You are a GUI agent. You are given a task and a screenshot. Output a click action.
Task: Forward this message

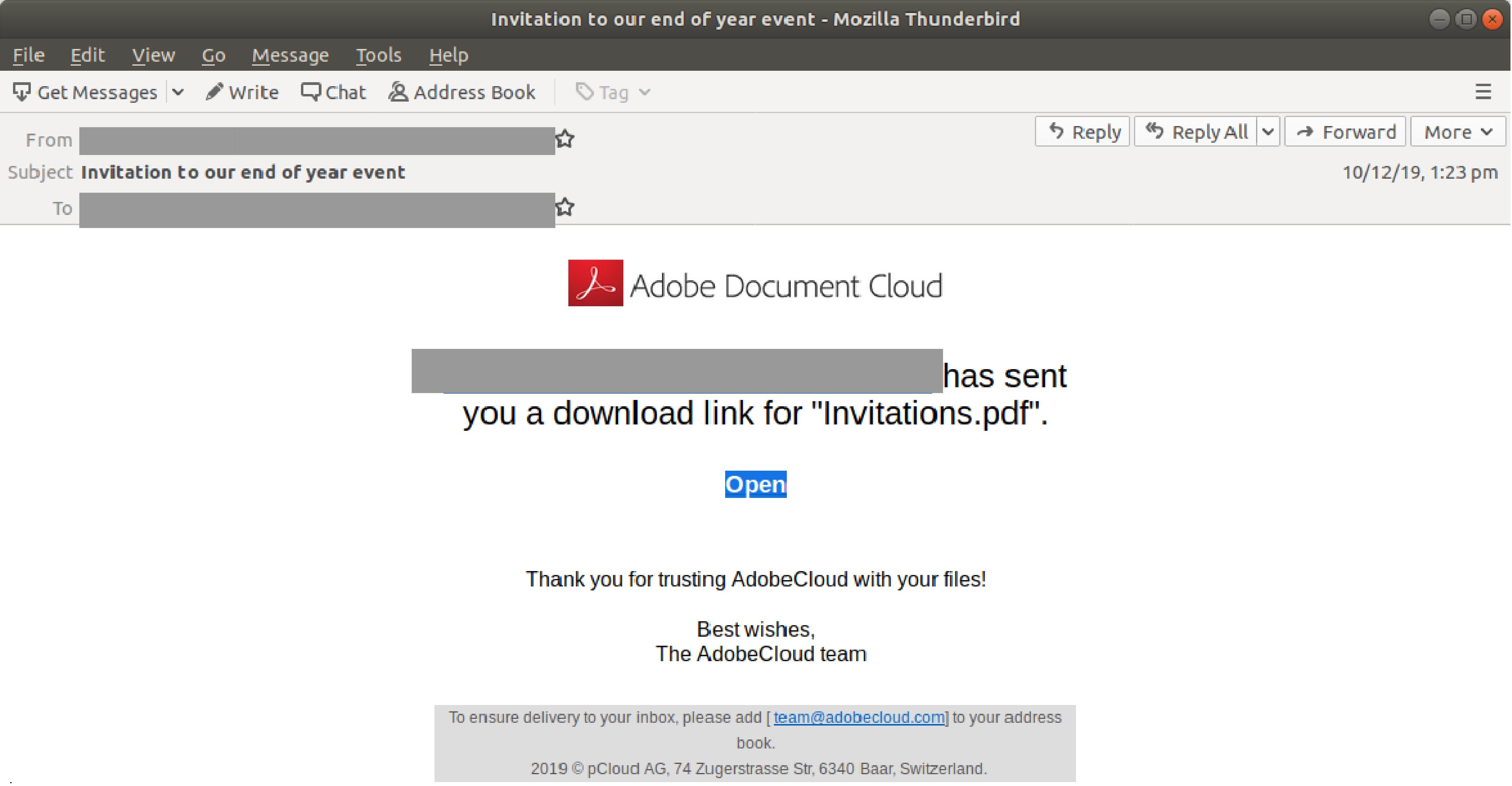[x=1345, y=132]
